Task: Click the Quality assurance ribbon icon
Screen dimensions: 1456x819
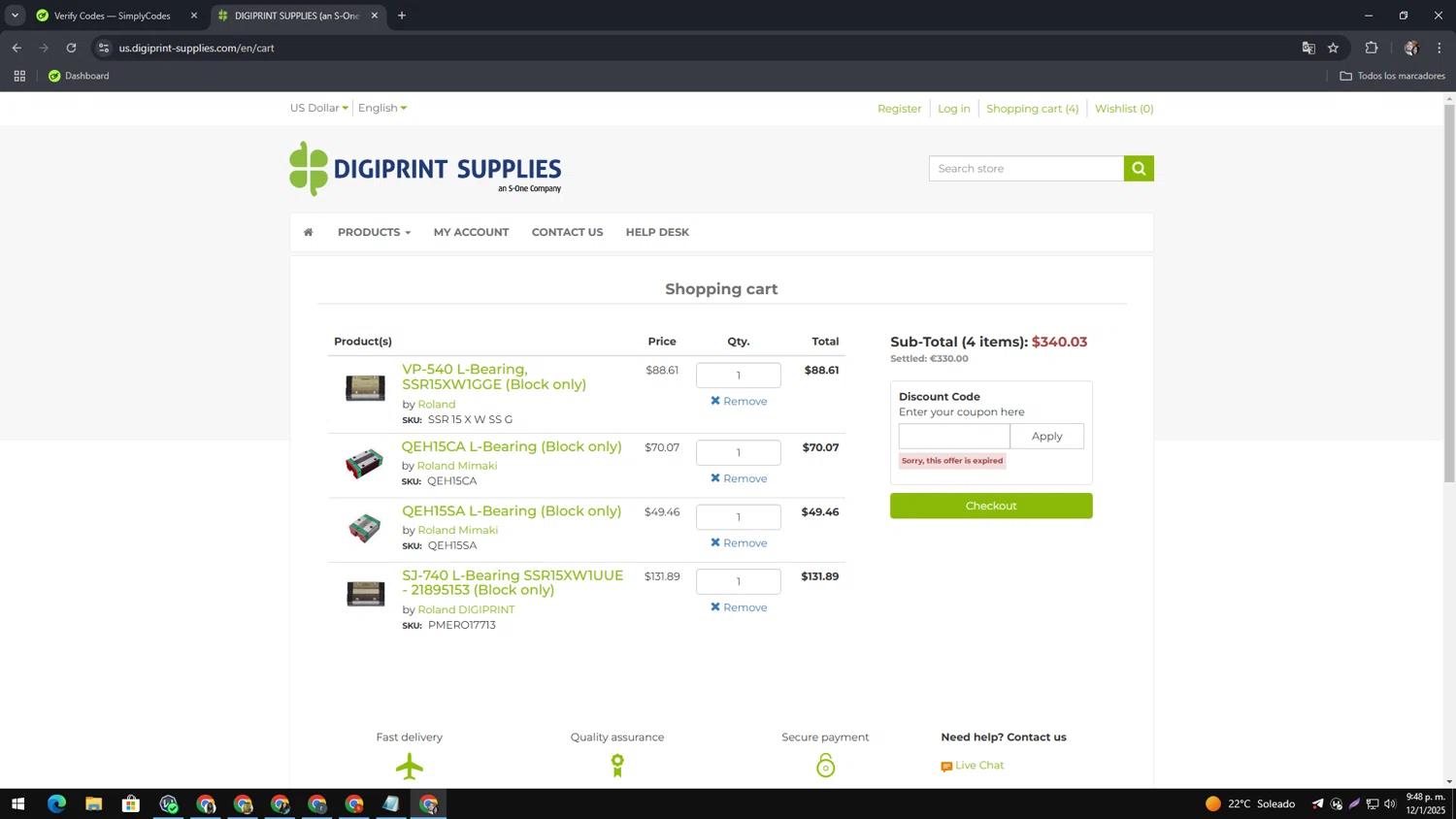Action: (x=617, y=766)
